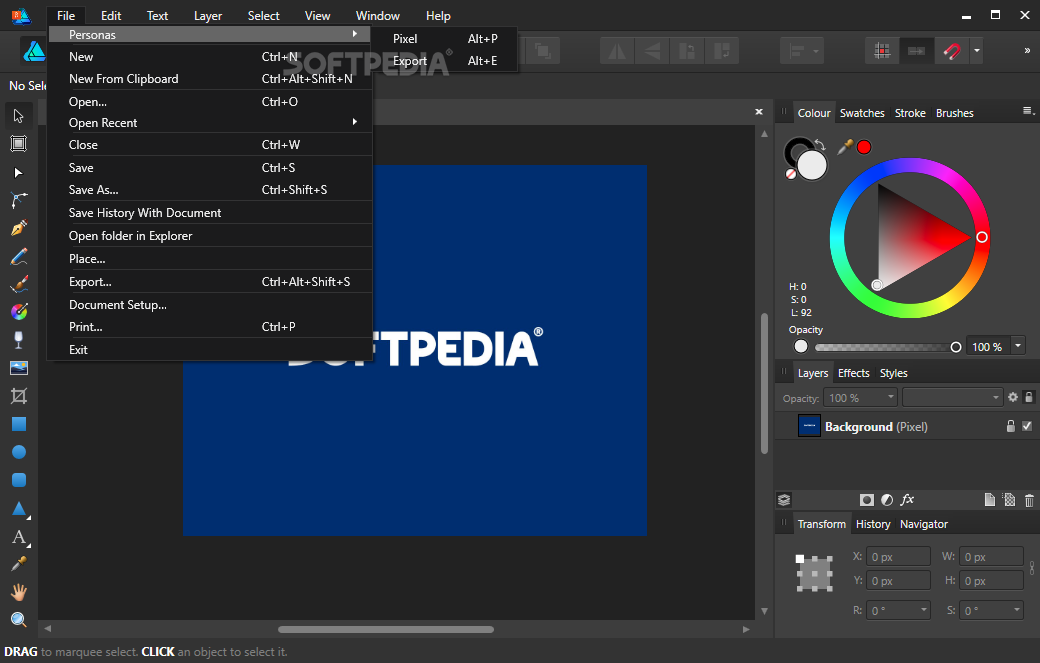This screenshot has height=663, width=1040.
Task: Click the Mask layer icon
Action: point(866,500)
